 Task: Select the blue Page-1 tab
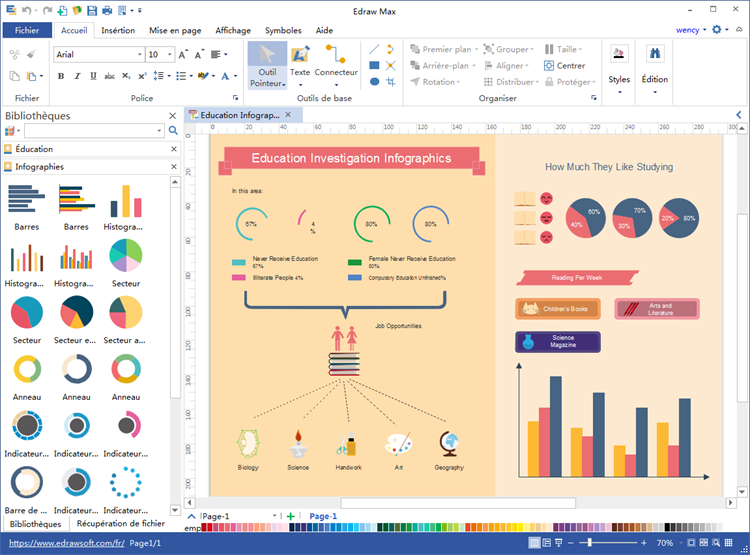coord(323,516)
